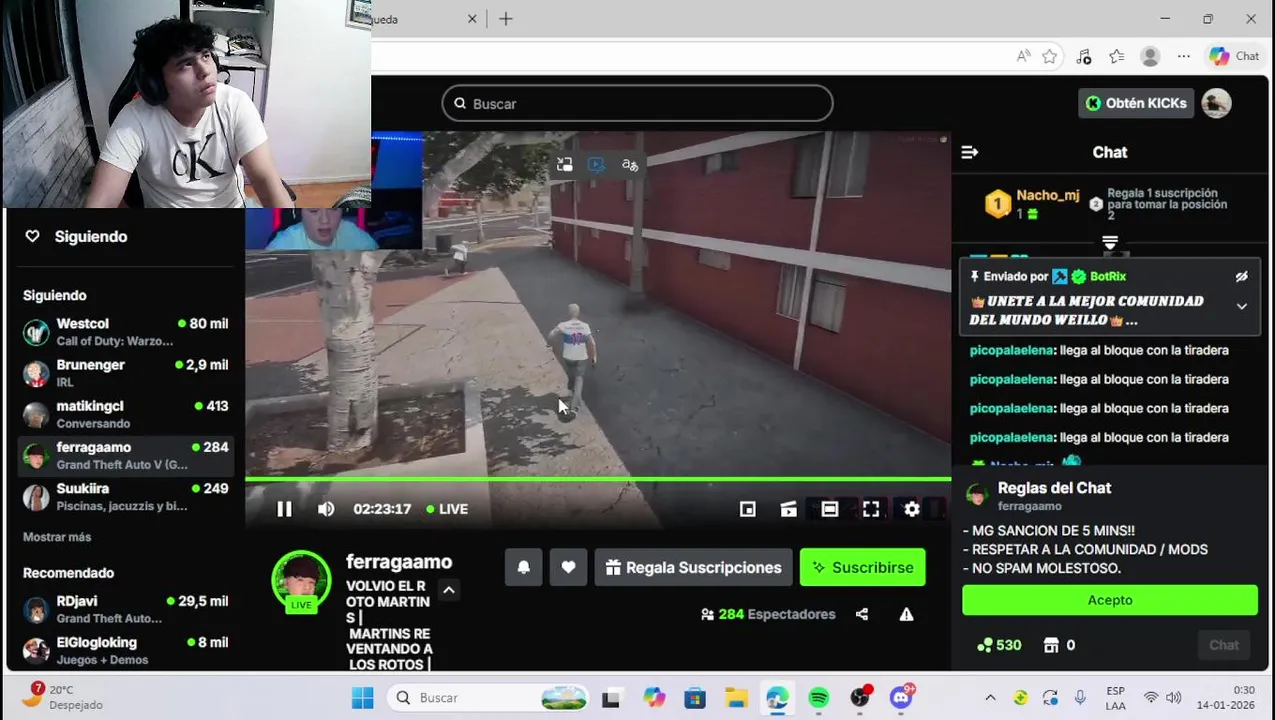Image resolution: width=1275 pixels, height=720 pixels.
Task: Click the Read Aloud icon in address bar
Action: (1023, 56)
